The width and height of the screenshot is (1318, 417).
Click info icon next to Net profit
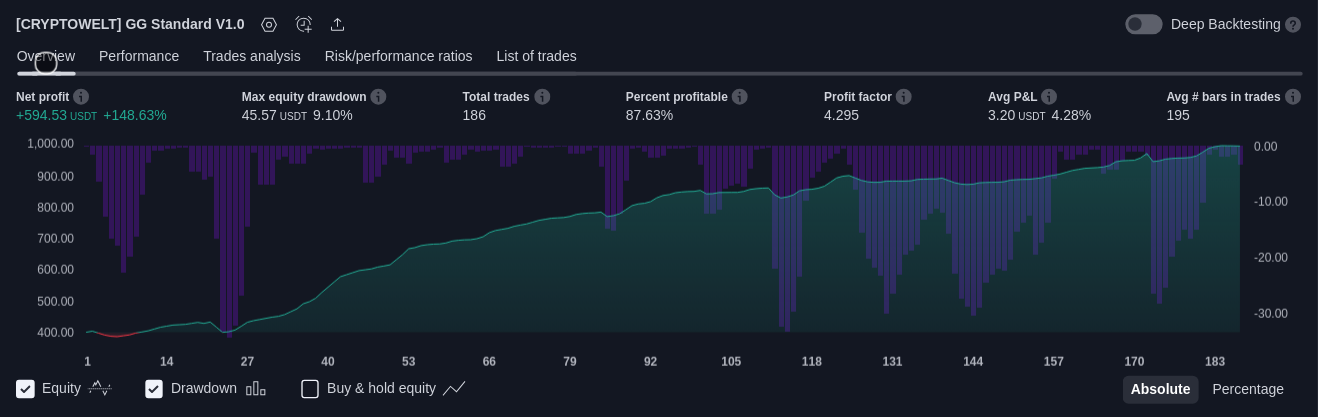81,97
